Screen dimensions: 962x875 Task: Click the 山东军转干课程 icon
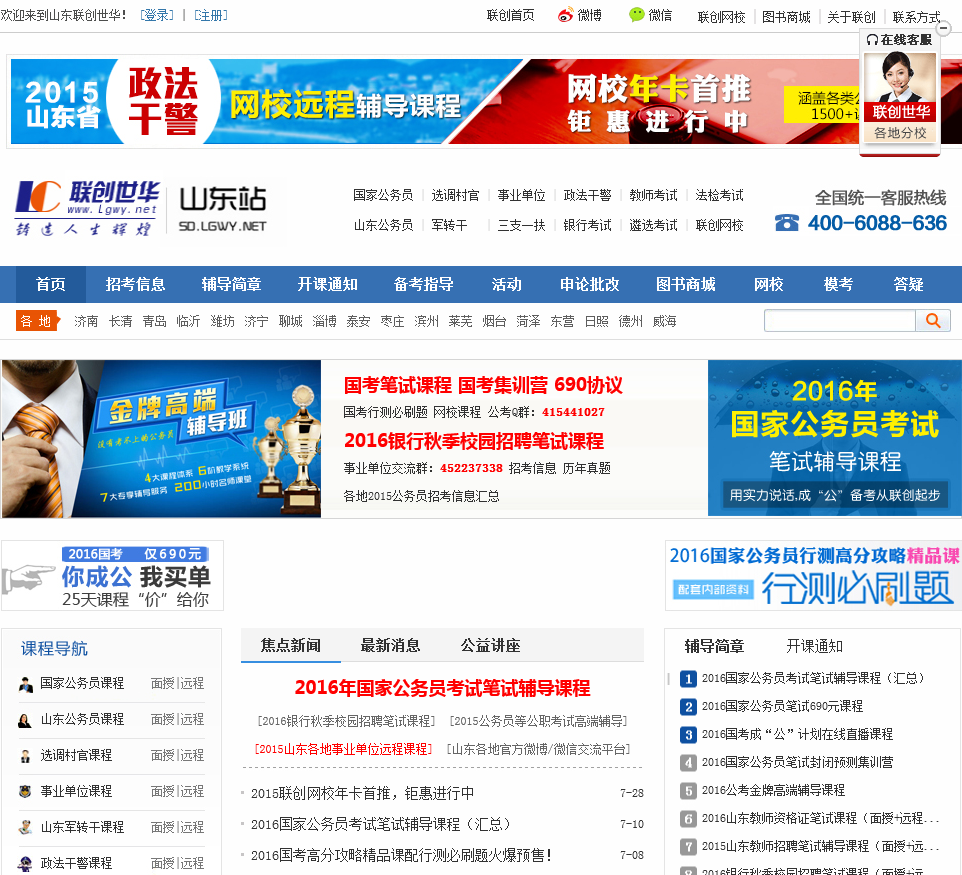pos(25,828)
